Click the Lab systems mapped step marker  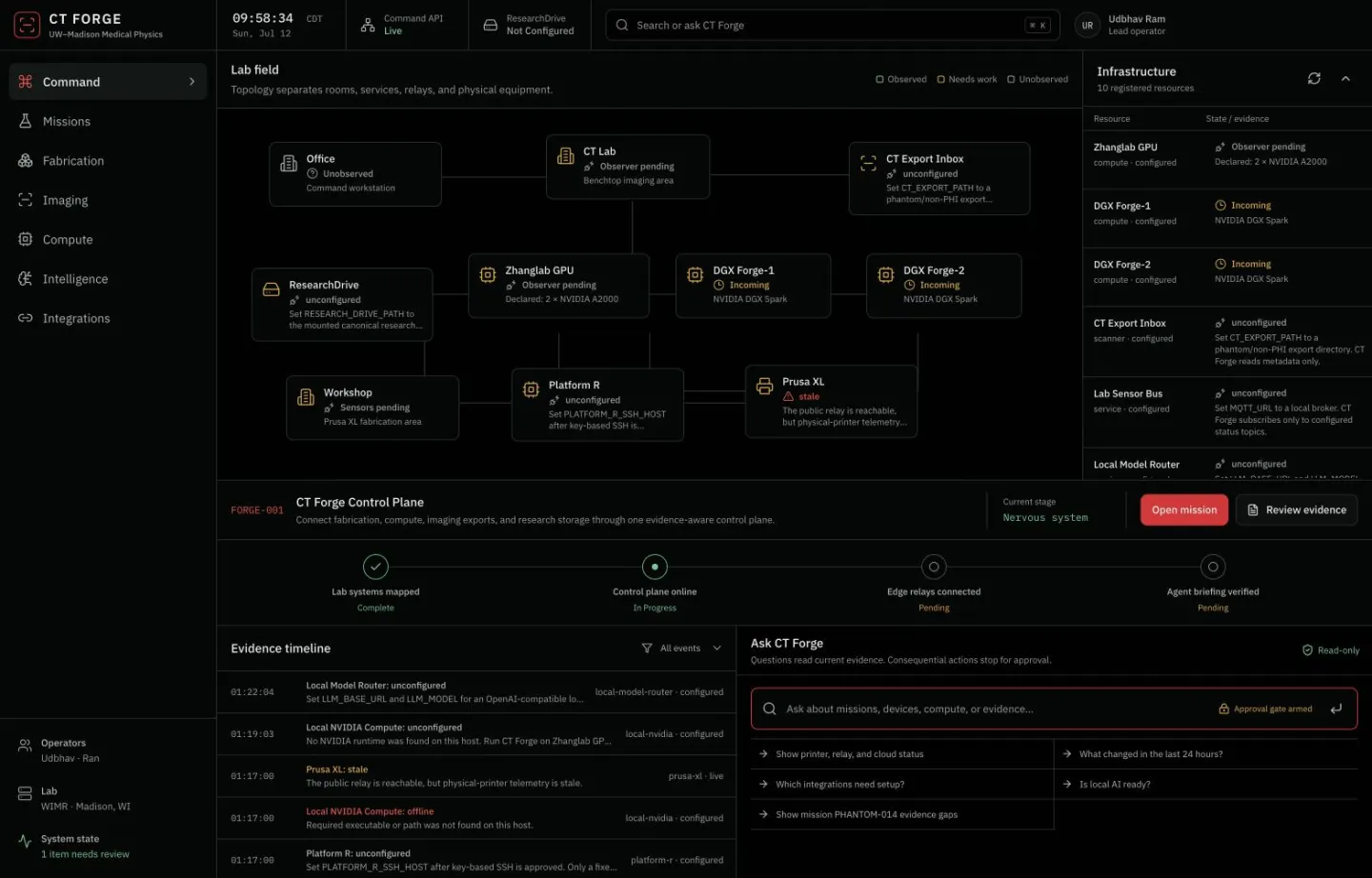375,567
